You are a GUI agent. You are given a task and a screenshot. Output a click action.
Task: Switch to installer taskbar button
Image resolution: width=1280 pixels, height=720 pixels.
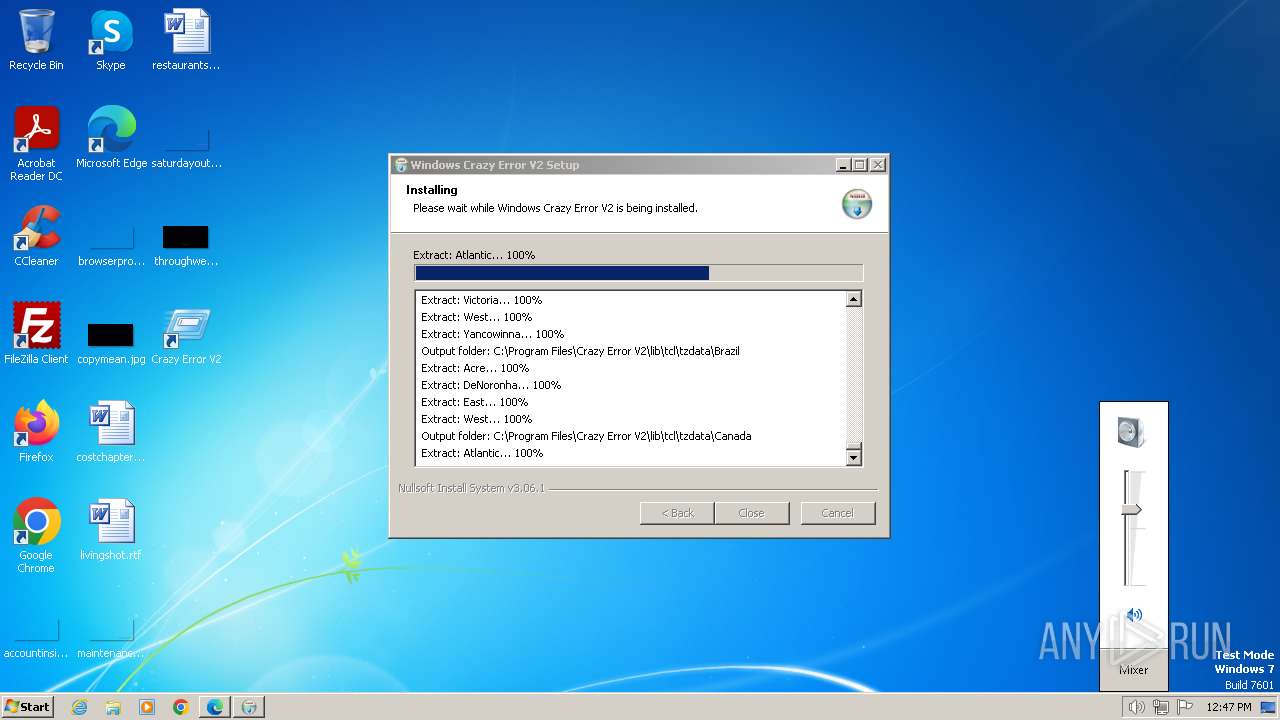249,707
